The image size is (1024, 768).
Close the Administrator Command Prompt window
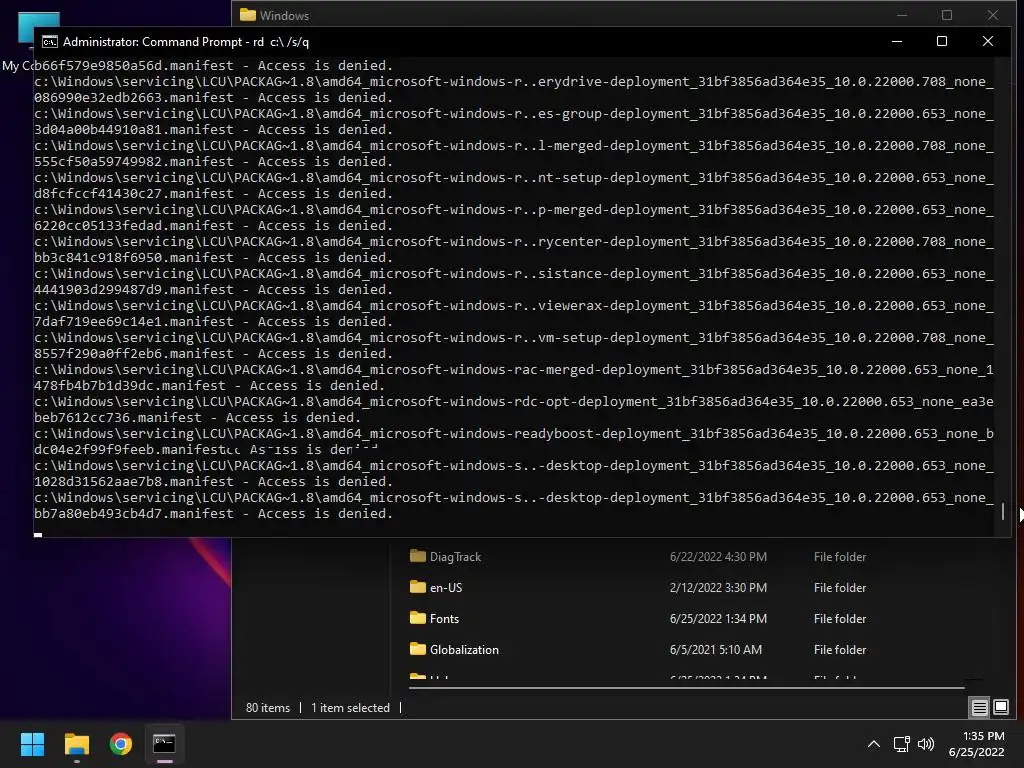pyautogui.click(x=988, y=41)
